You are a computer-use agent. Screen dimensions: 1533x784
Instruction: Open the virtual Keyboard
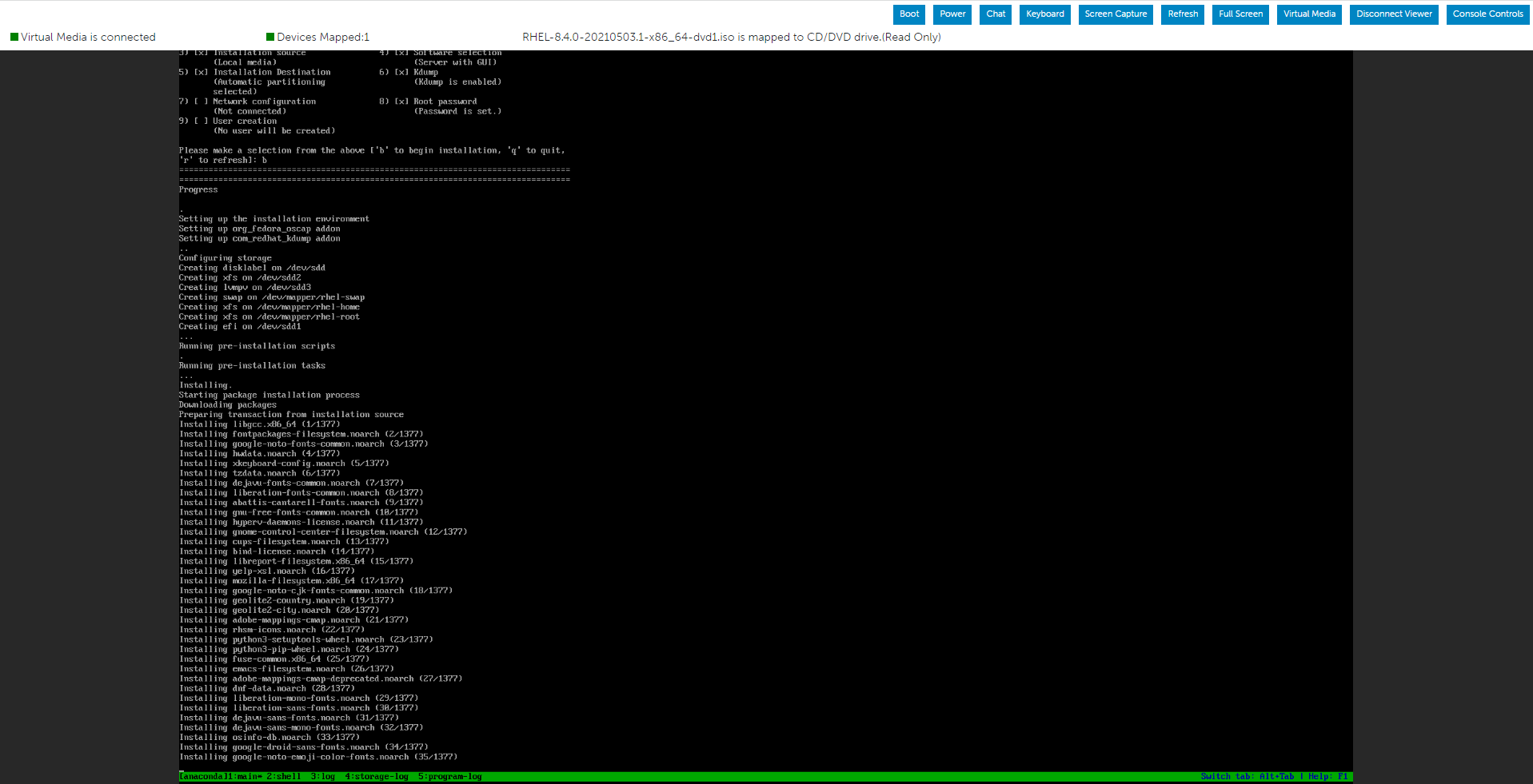[x=1044, y=14]
